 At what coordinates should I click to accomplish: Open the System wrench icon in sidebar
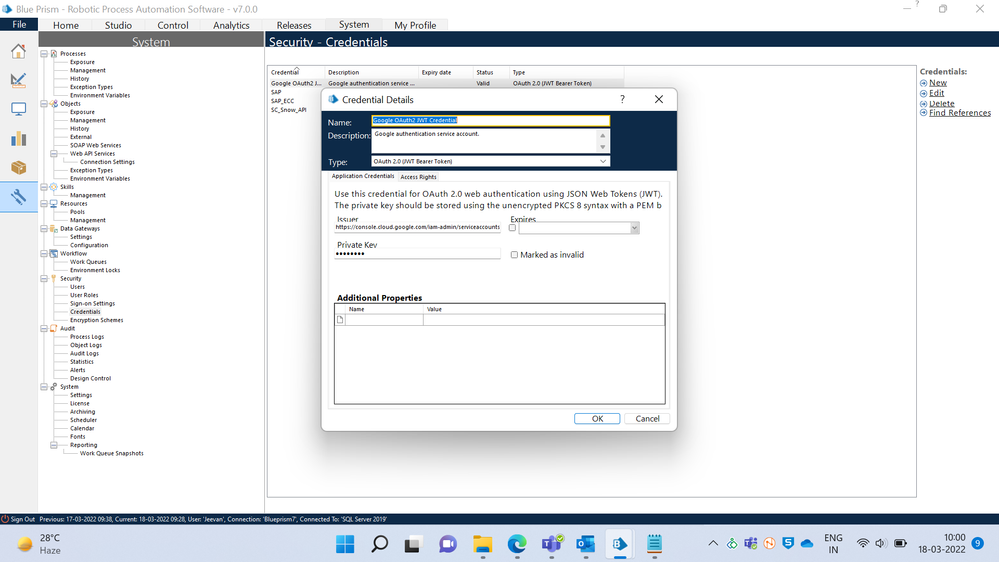pos(18,197)
